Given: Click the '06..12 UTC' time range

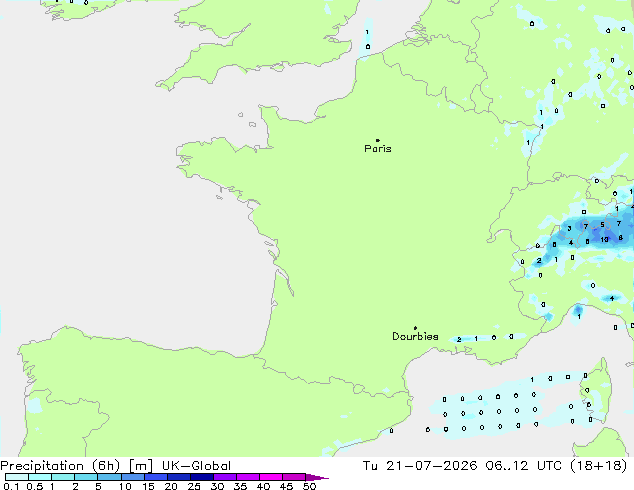Looking at the screenshot, I should tap(524, 466).
